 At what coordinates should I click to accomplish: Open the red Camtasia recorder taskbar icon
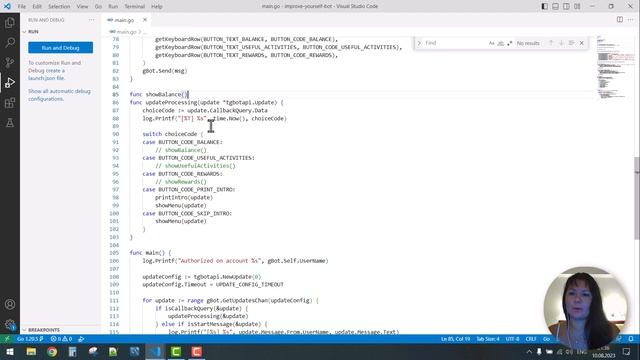point(197,351)
